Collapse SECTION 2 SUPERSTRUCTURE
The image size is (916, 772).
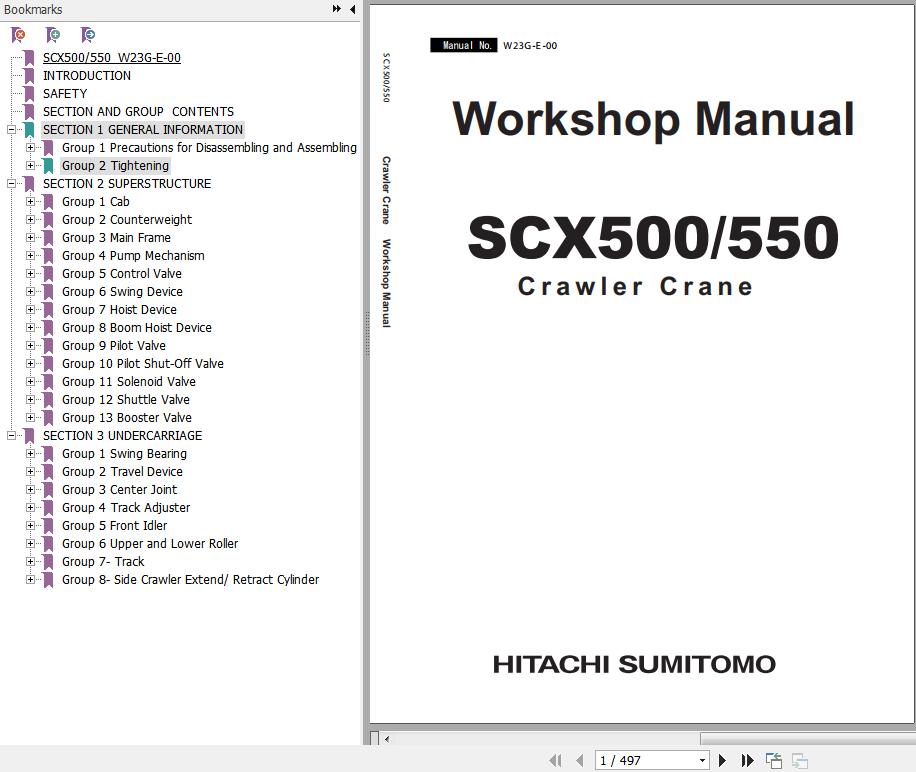click(x=11, y=183)
